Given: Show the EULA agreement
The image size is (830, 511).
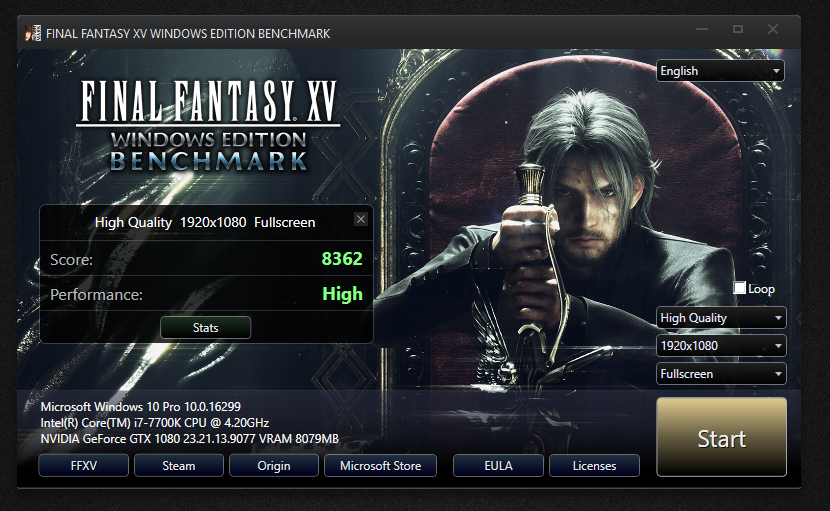Looking at the screenshot, I should point(498,465).
